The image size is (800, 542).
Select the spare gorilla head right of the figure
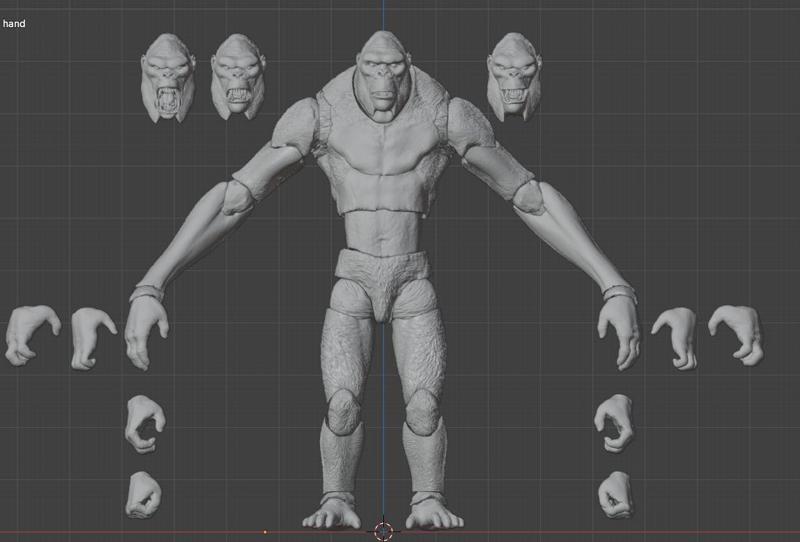514,77
